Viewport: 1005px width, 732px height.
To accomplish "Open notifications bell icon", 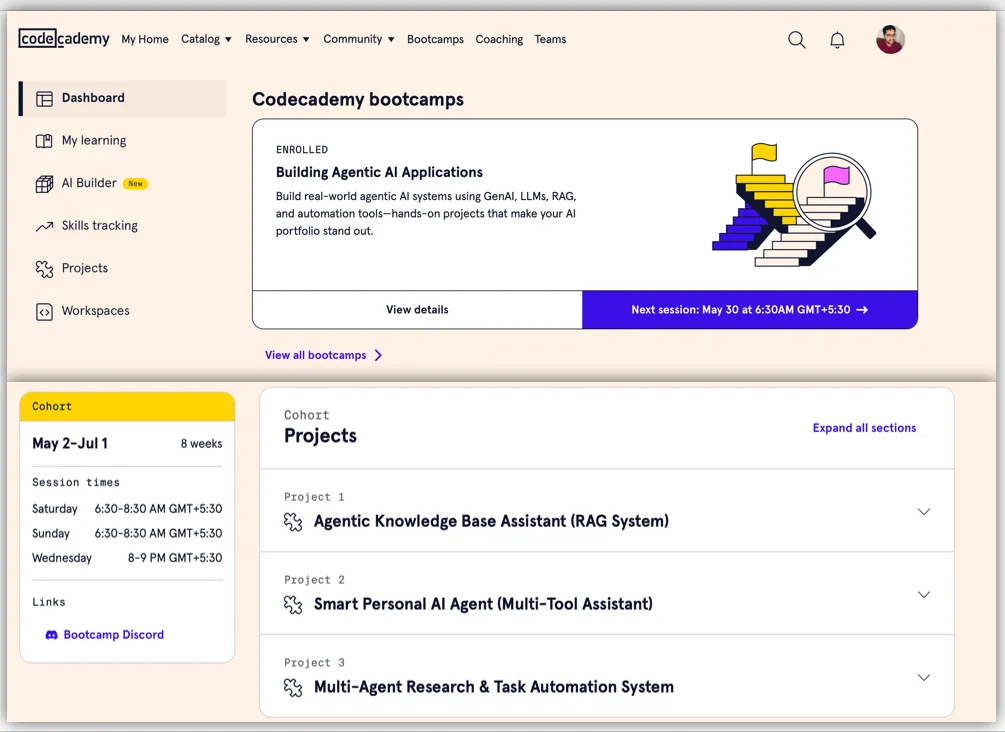I will [x=837, y=40].
